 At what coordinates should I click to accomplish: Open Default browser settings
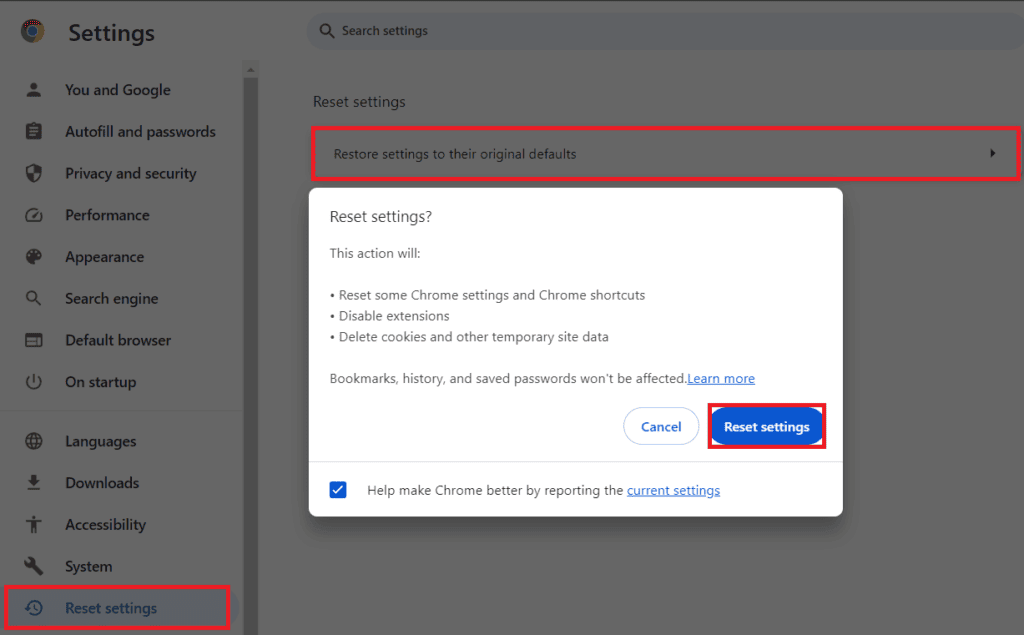point(118,340)
